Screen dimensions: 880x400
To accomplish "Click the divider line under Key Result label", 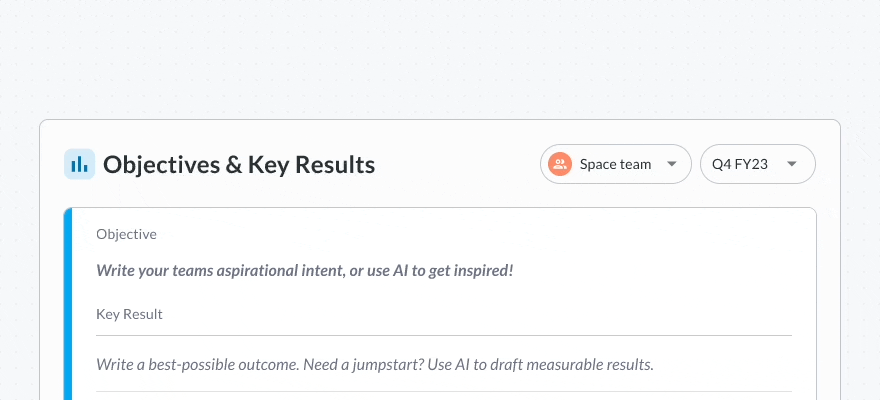I will 444,335.
